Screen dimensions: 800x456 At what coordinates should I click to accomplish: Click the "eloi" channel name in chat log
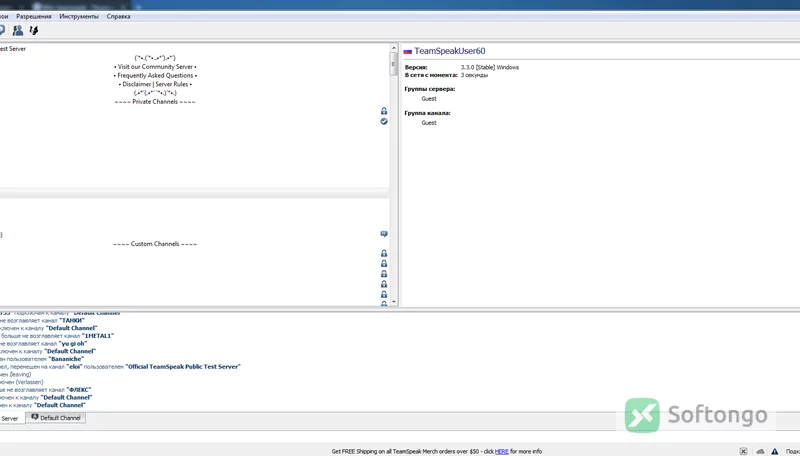[74, 366]
